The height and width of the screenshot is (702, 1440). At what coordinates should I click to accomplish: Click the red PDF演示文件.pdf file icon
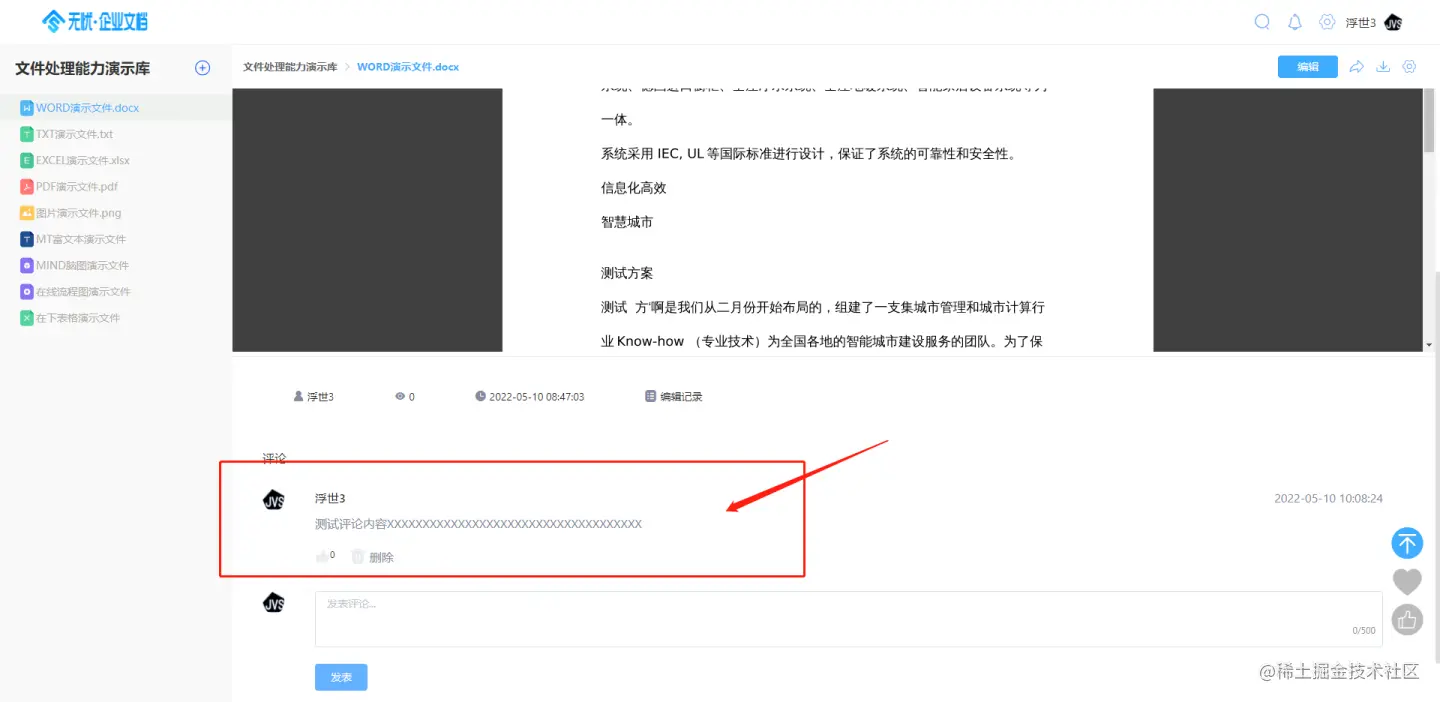coord(27,187)
